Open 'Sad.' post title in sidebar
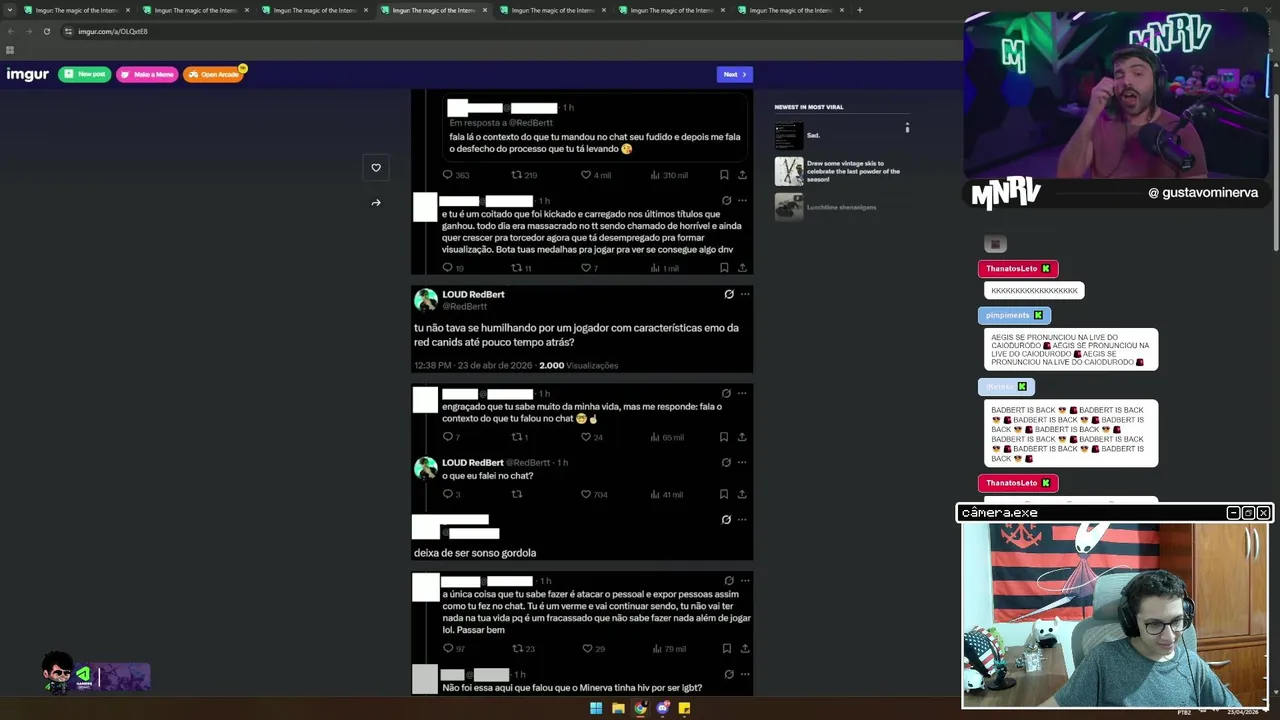The width and height of the screenshot is (1280, 720). point(813,135)
